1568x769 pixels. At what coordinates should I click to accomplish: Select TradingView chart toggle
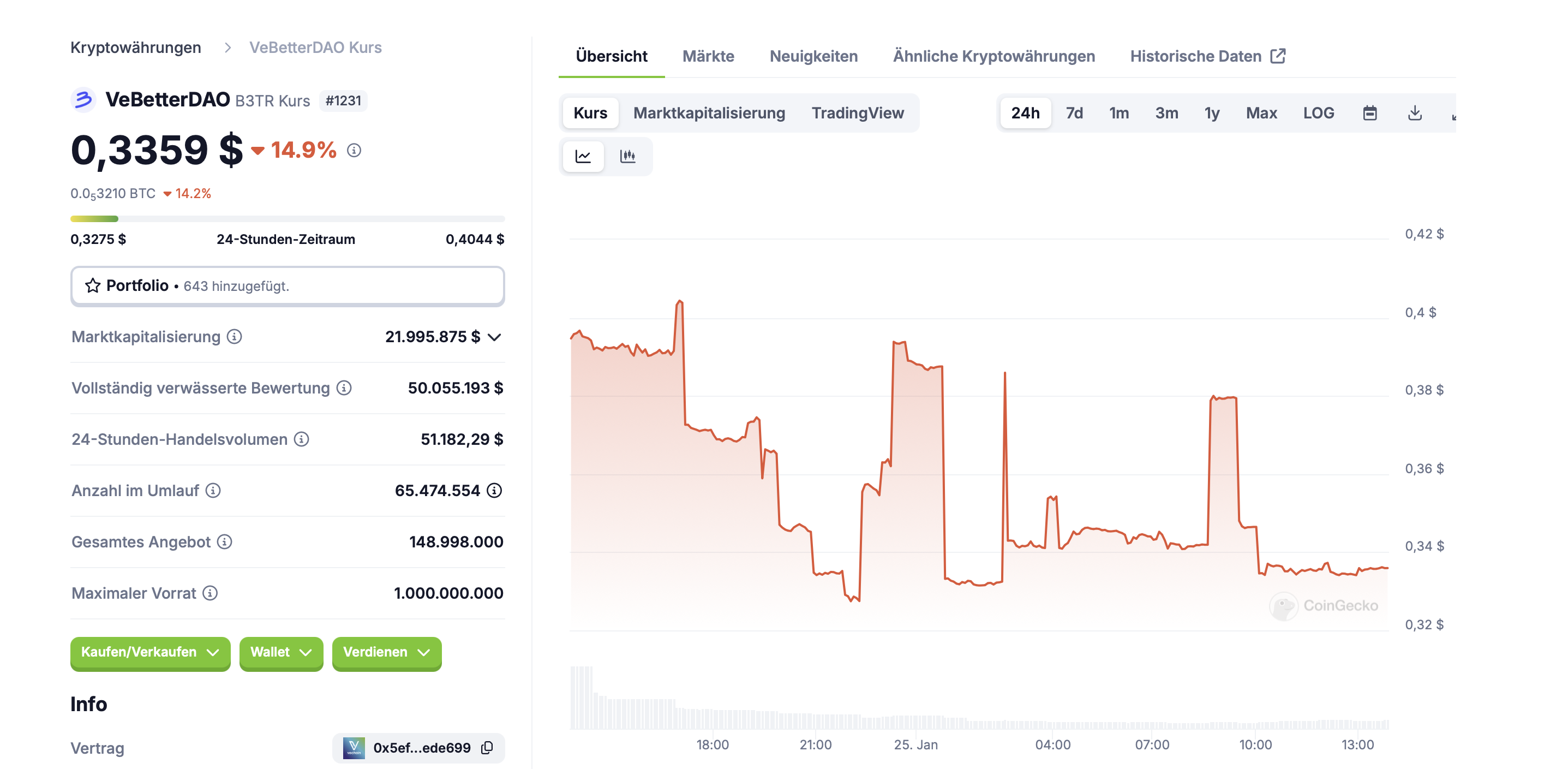point(858,114)
